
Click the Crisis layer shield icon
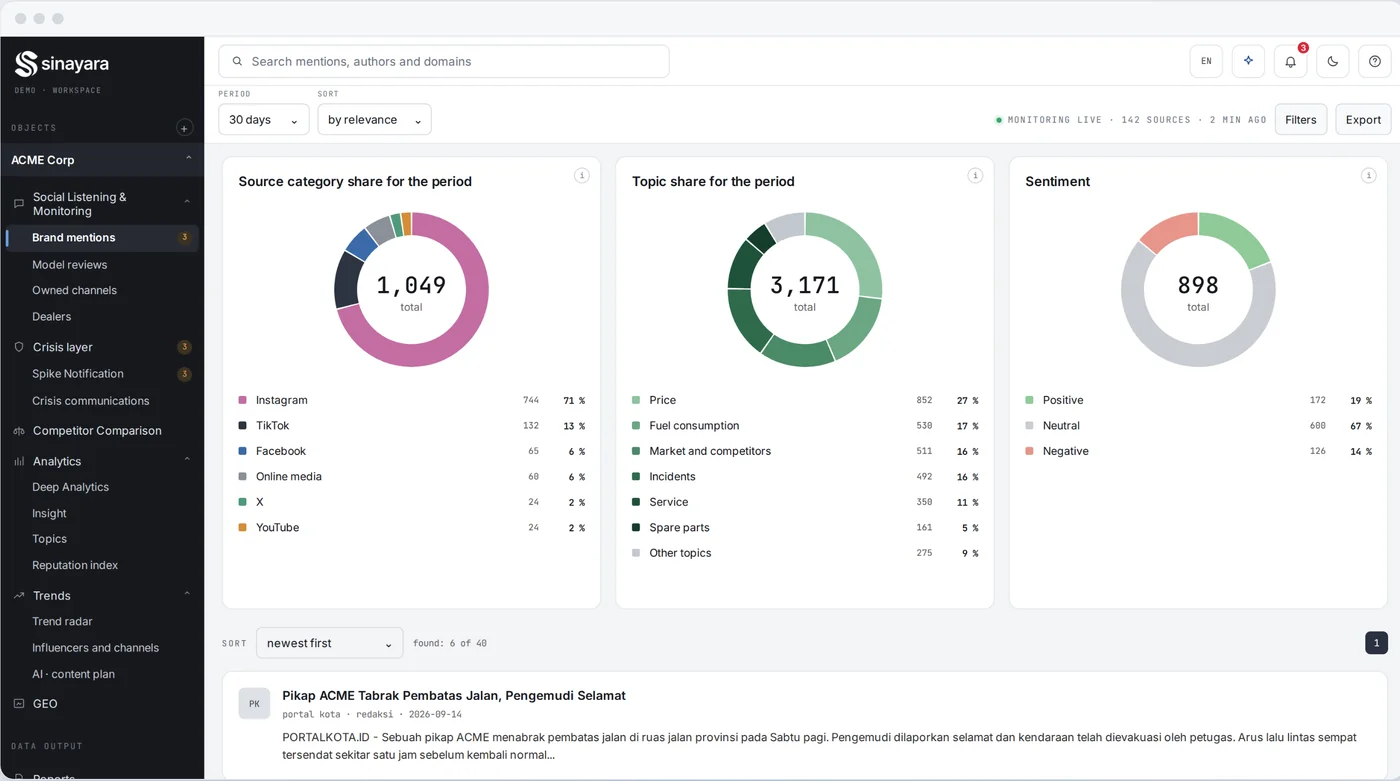tap(18, 347)
